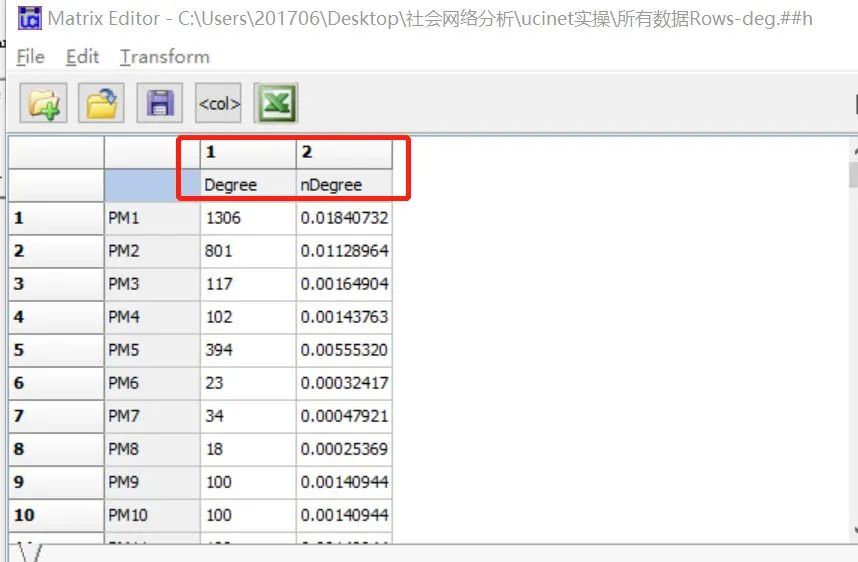Select row label PM4

[152, 317]
